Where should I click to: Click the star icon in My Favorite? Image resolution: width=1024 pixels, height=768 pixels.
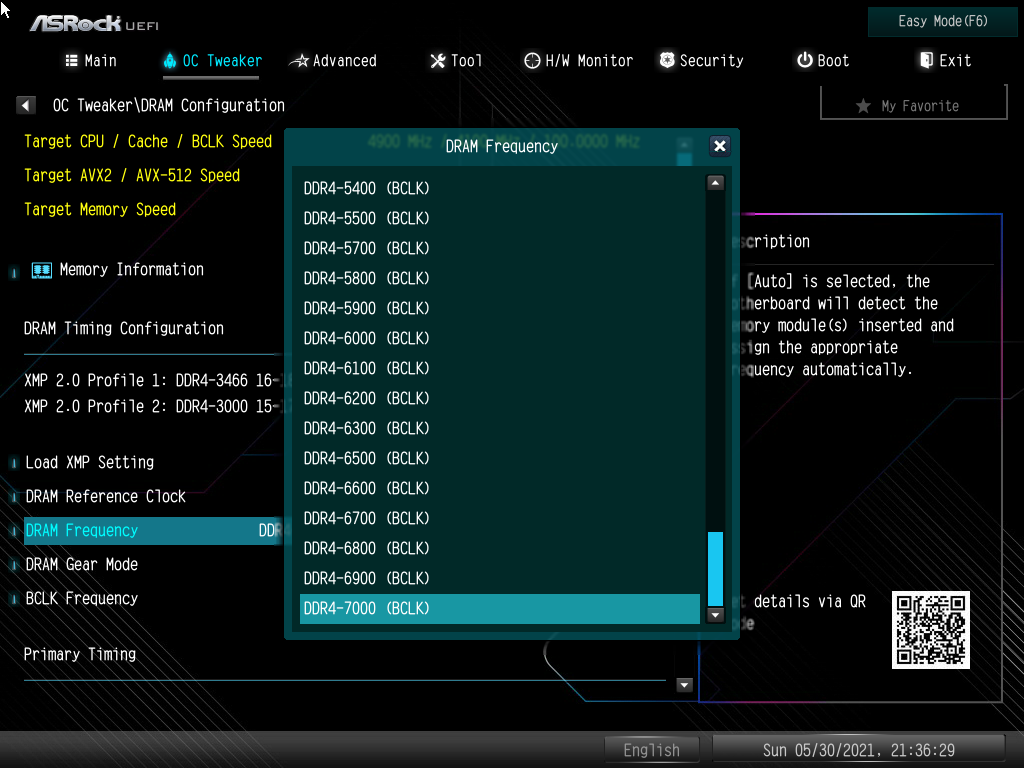pos(863,106)
